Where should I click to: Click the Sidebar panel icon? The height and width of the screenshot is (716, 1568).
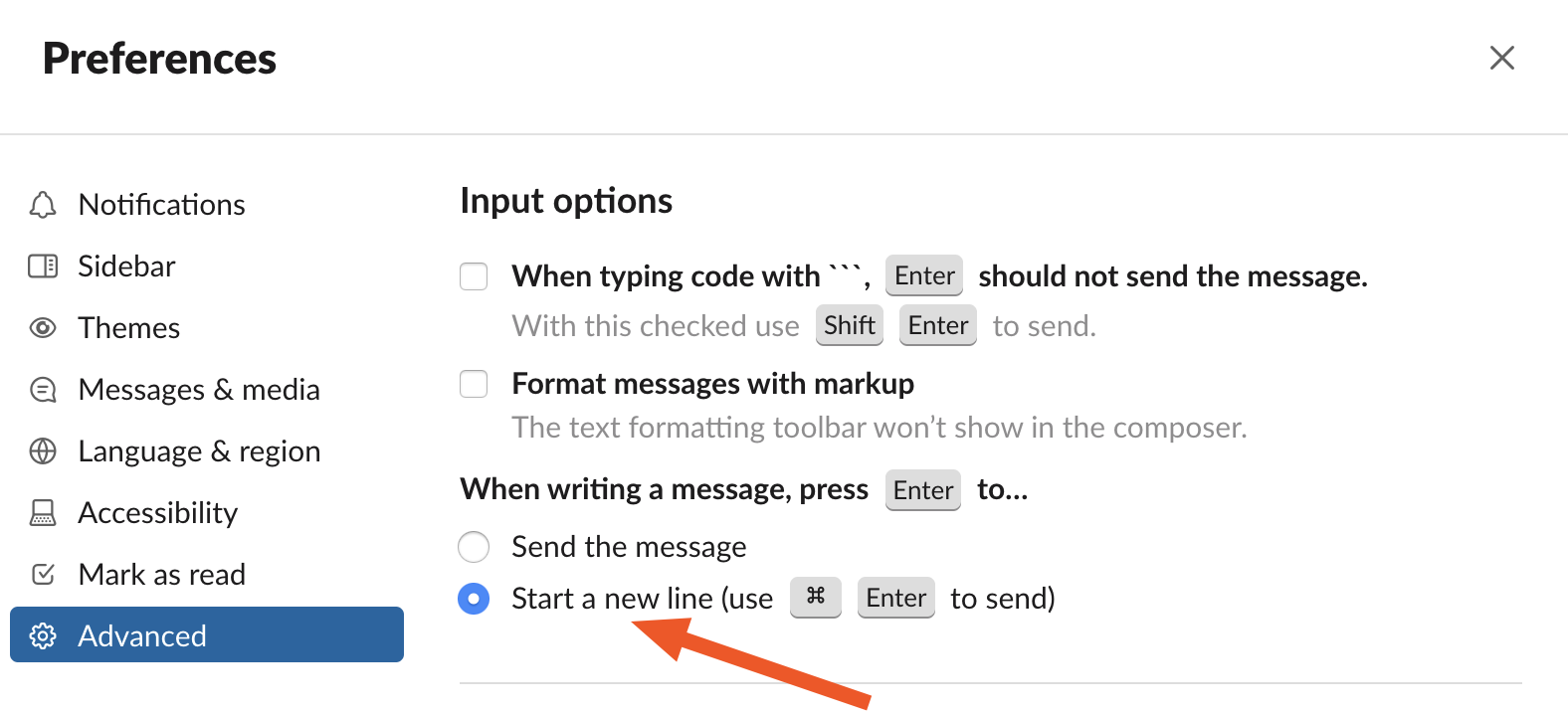(x=43, y=267)
